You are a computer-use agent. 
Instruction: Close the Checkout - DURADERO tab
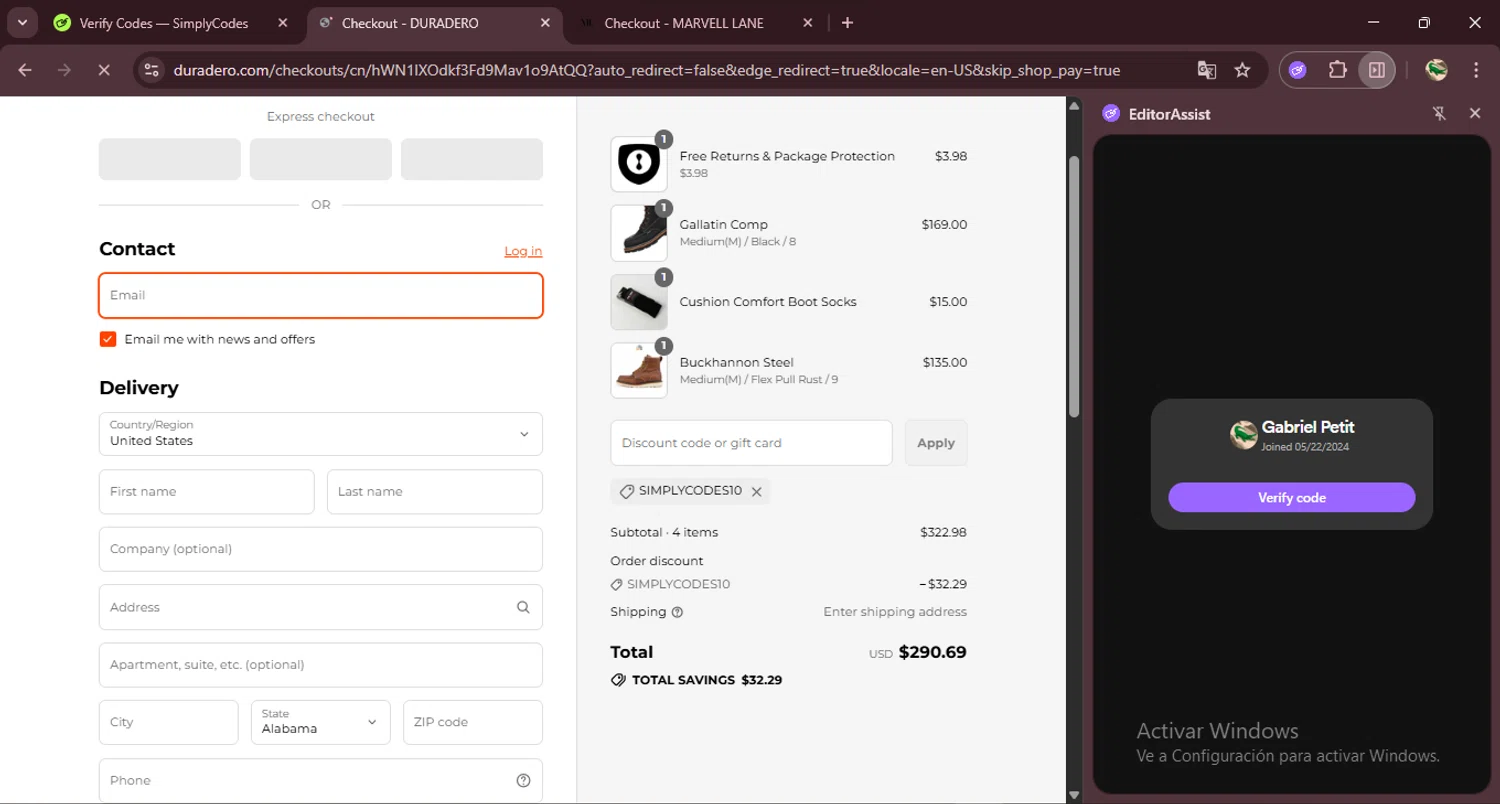[x=545, y=23]
